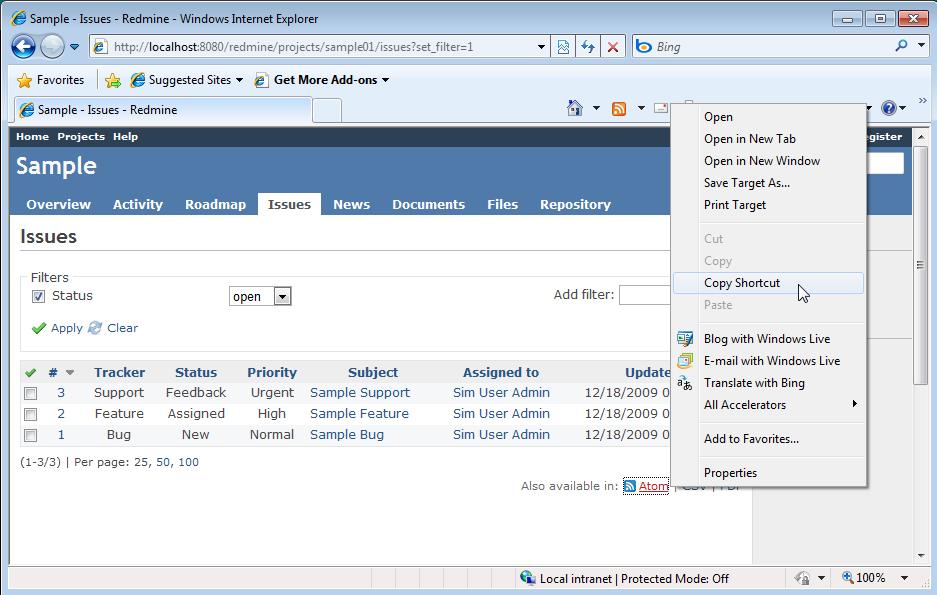
Task: Click Blog with Windows Live icon
Action: coord(685,339)
